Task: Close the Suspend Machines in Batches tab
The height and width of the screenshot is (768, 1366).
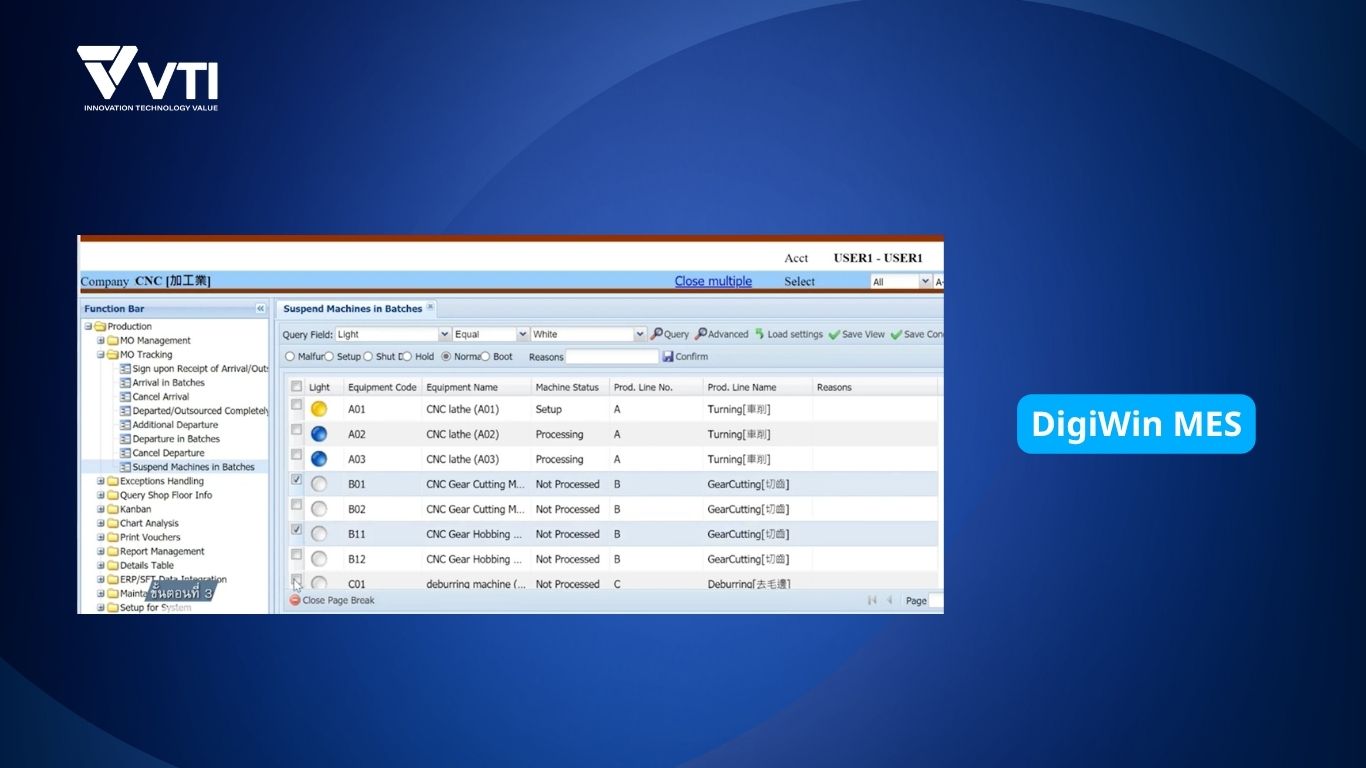Action: [431, 307]
